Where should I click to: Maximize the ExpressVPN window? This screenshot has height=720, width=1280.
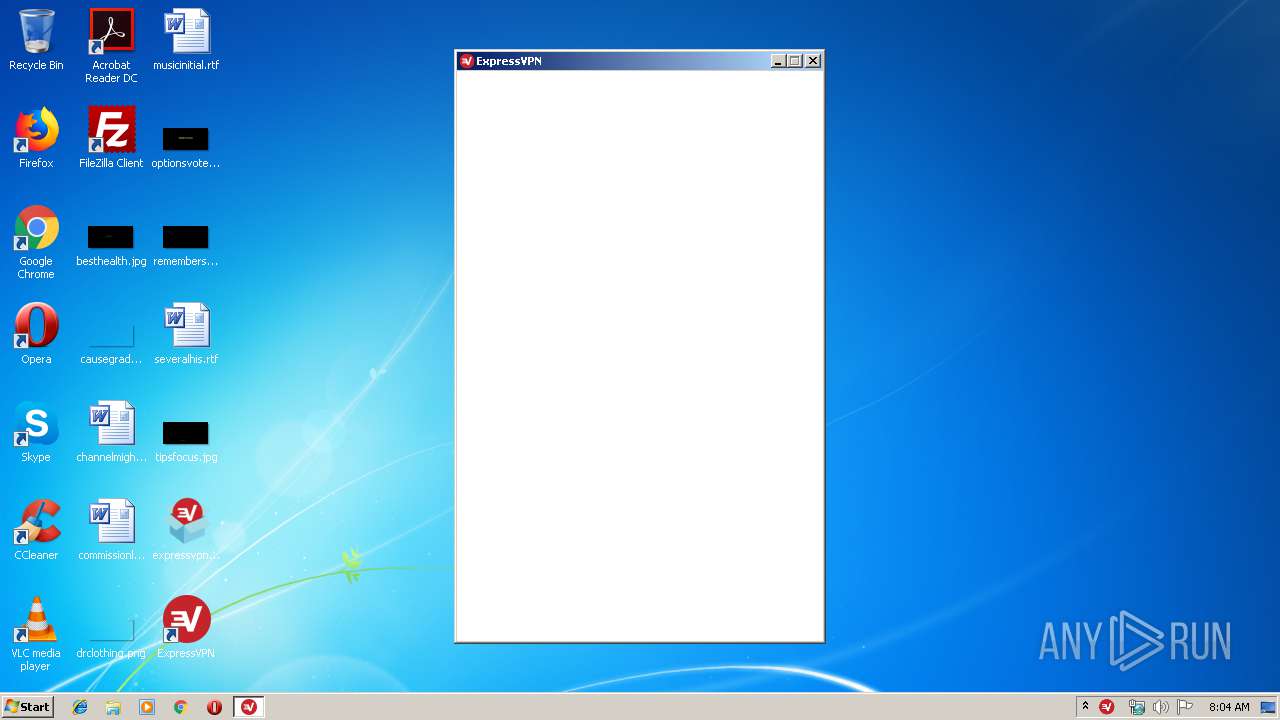795,61
